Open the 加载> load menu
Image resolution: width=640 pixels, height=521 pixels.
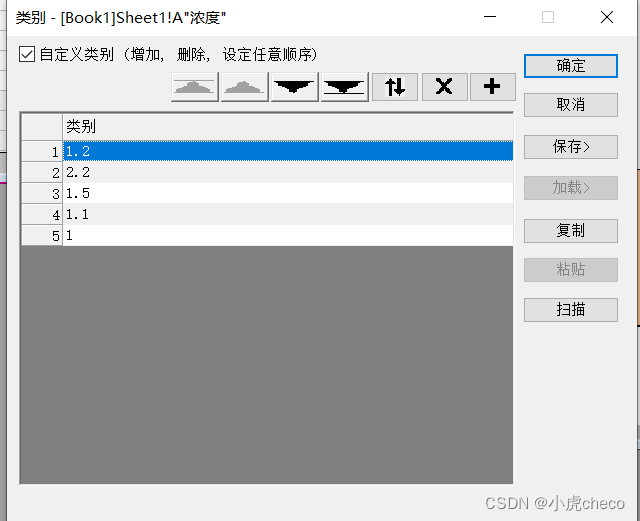(571, 188)
